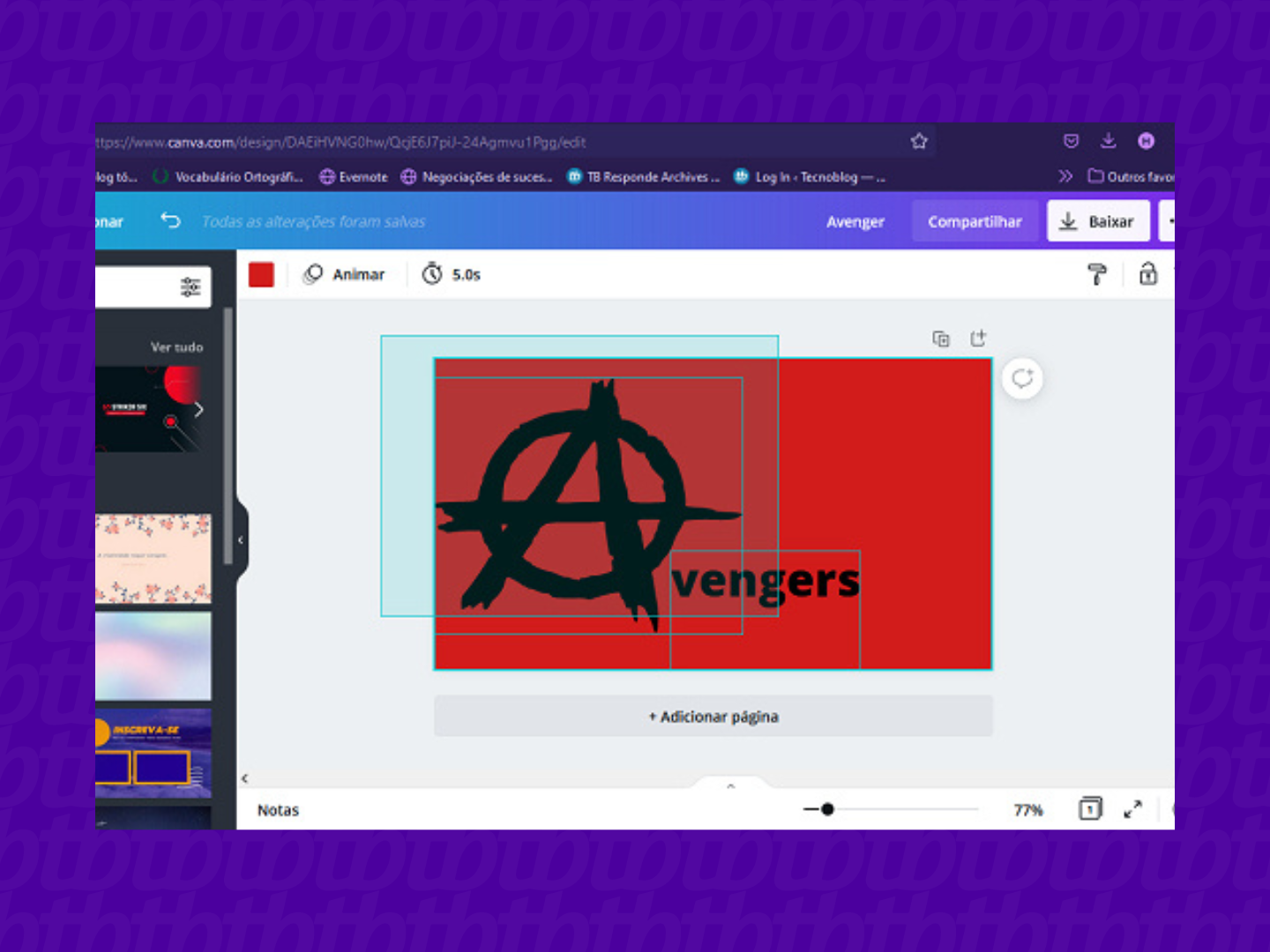The width and height of the screenshot is (1270, 952).
Task: Select the pastel gradient template thumbnail
Action: coord(153,657)
